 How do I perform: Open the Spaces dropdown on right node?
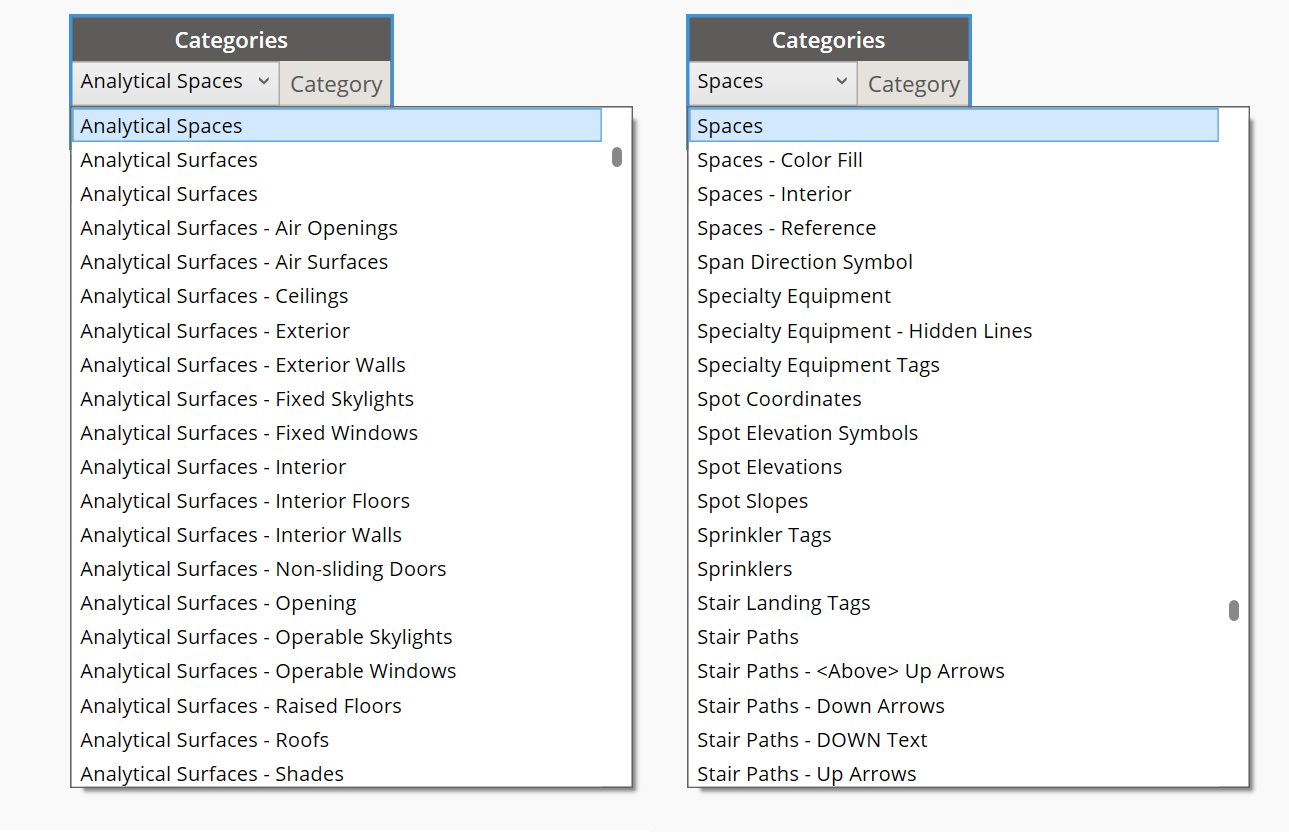pyautogui.click(x=772, y=82)
